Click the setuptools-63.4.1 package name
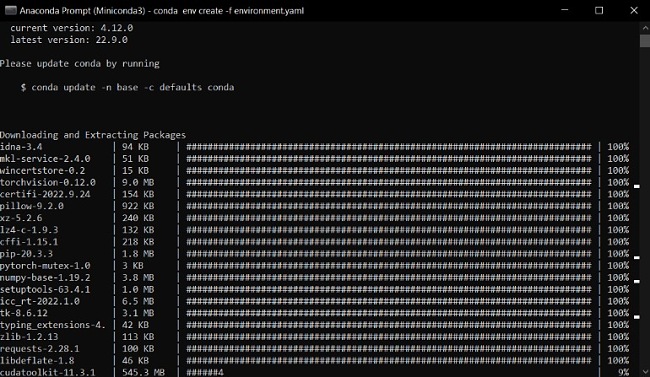650x377 pixels. coord(45,289)
